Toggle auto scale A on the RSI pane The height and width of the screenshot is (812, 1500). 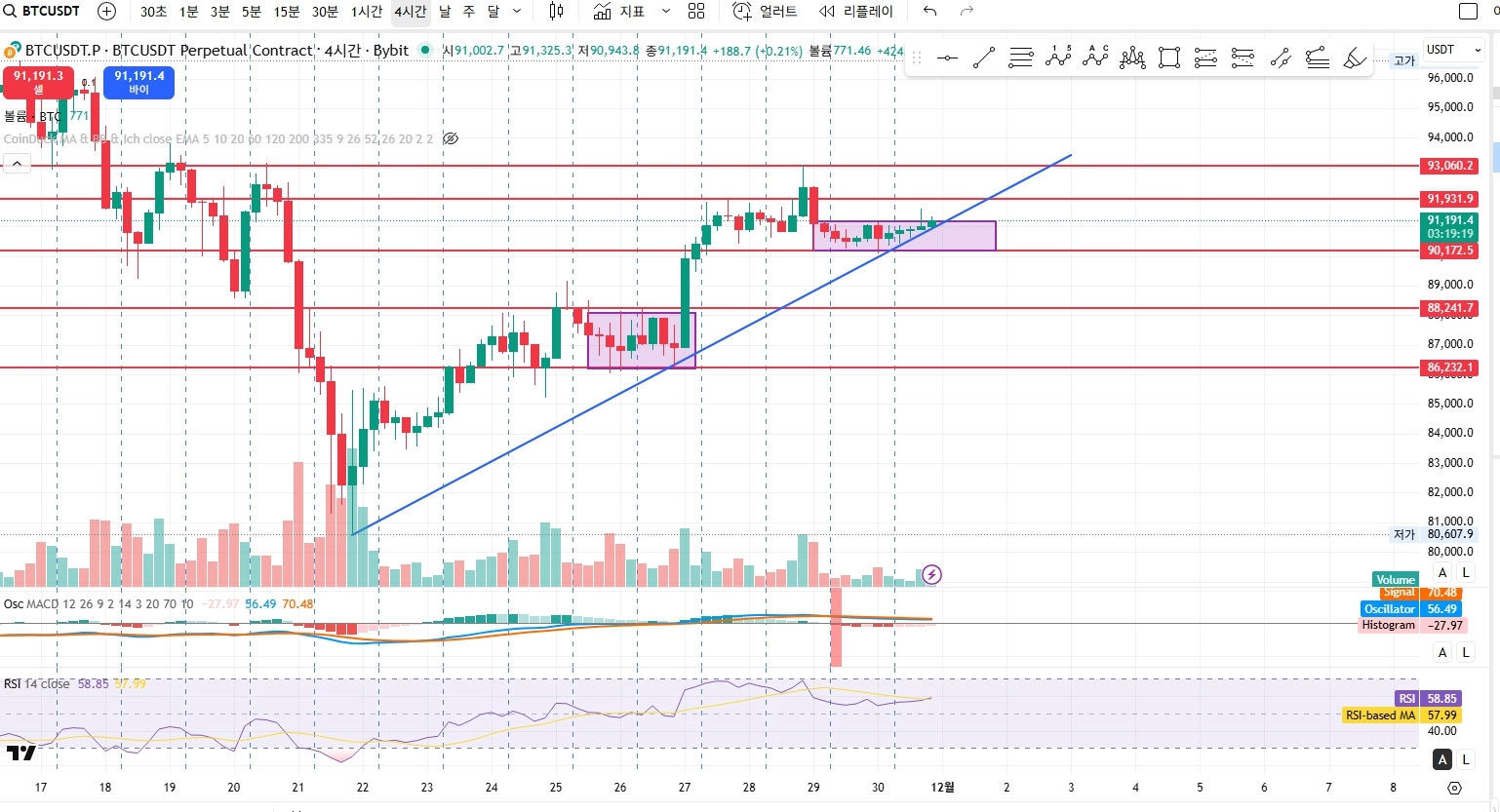[1442, 759]
